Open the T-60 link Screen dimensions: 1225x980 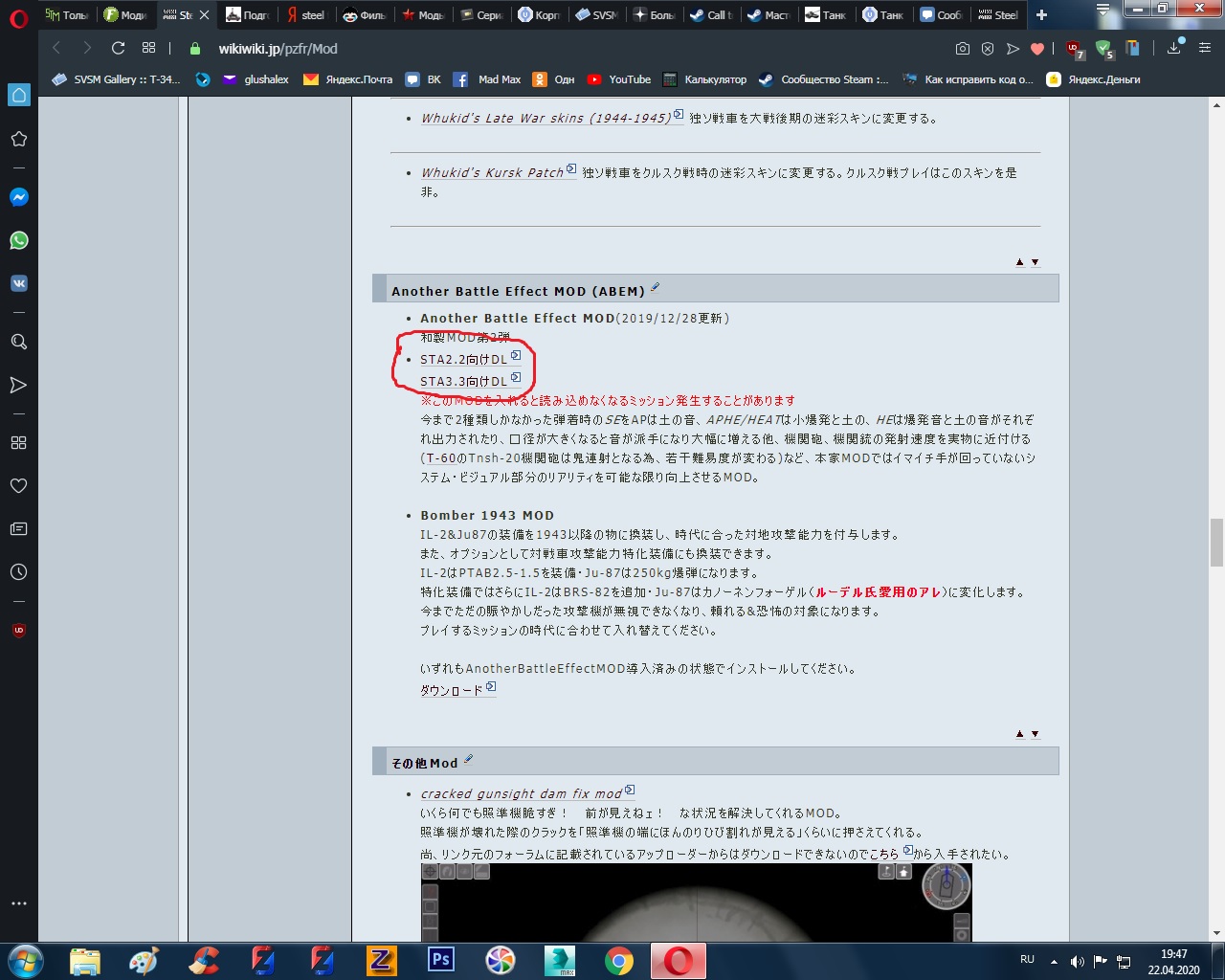point(441,457)
